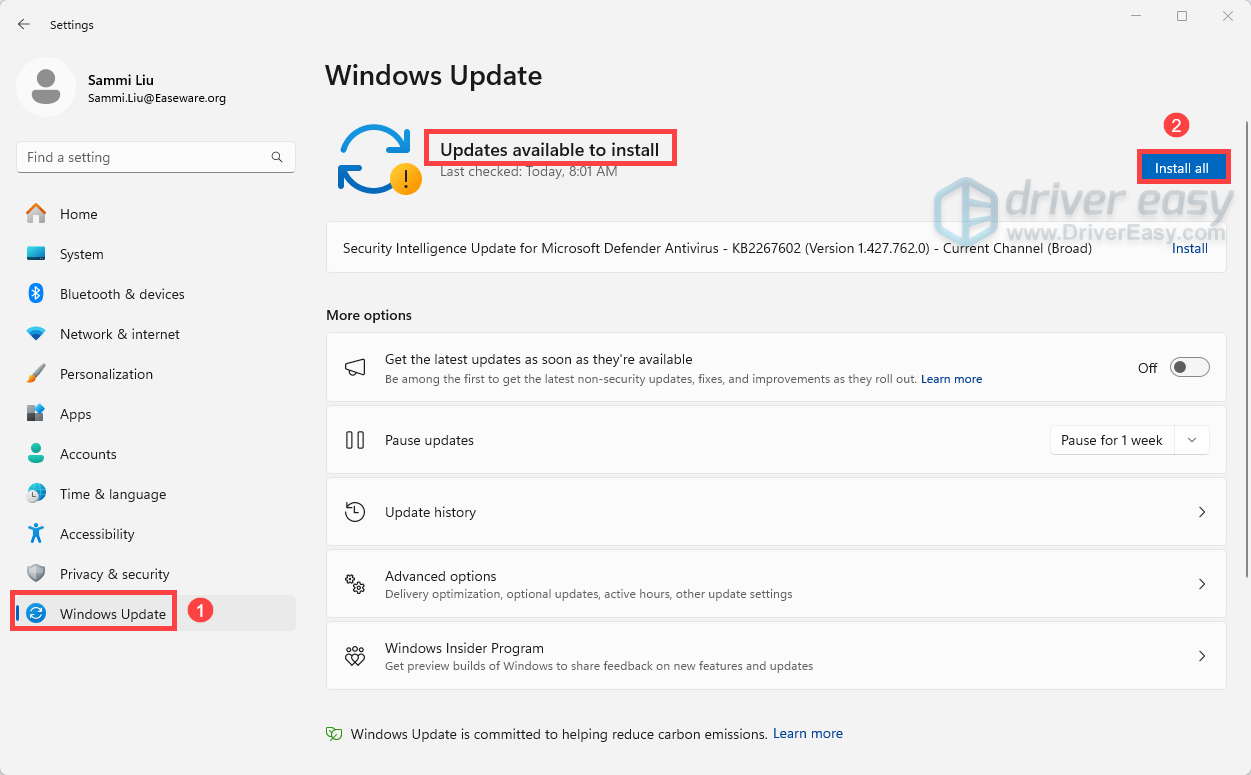The width and height of the screenshot is (1251, 775).
Task: Click the Accessibility figure icon
Action: (36, 534)
